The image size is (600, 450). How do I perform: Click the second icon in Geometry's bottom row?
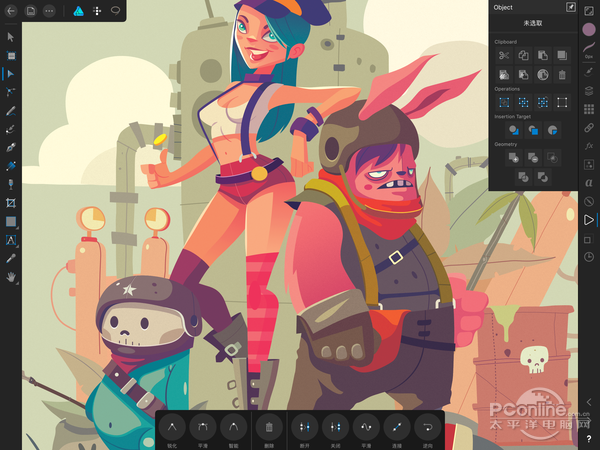543,177
